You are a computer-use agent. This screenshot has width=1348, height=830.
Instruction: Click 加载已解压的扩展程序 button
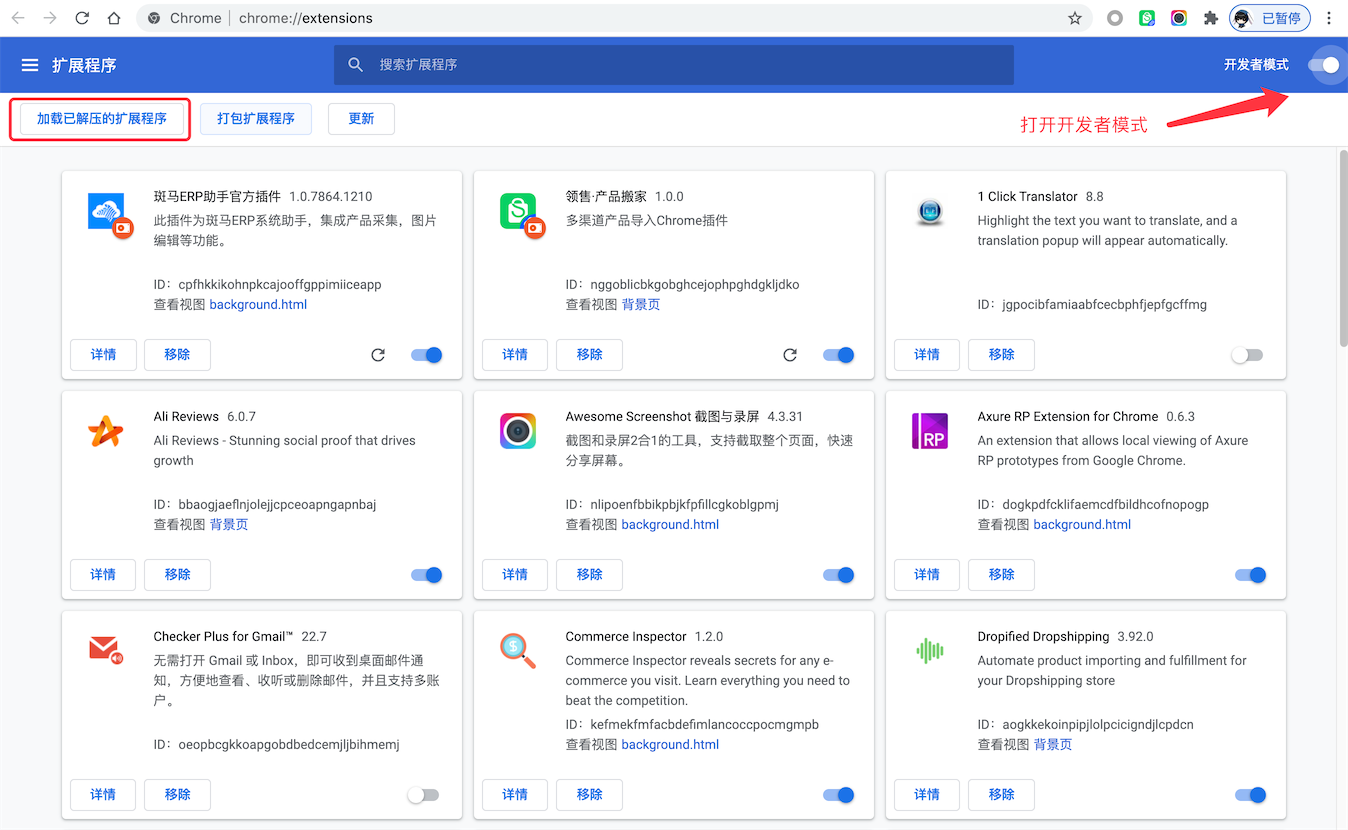click(x=101, y=119)
